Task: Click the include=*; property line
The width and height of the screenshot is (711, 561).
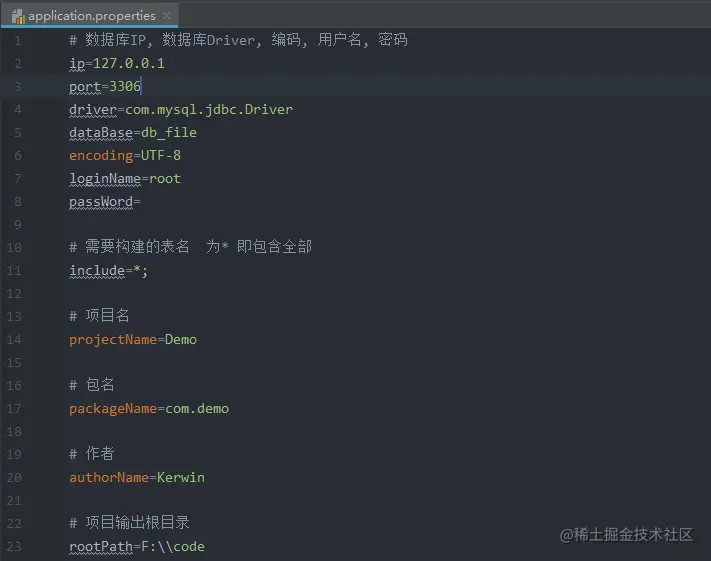Action: coord(108,271)
